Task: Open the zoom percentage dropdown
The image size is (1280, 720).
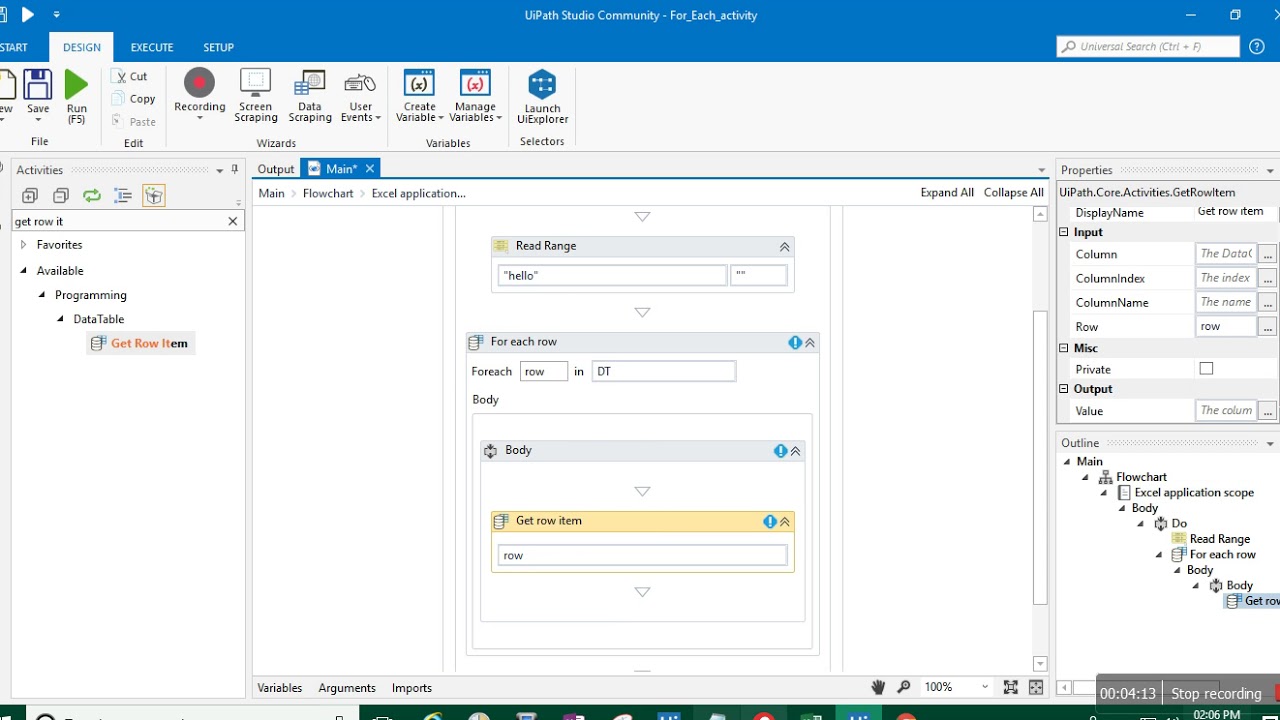Action: point(985,687)
